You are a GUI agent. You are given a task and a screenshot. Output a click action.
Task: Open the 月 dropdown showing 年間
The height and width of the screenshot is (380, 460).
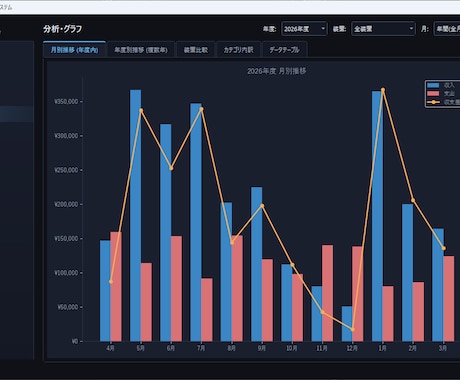pos(447,29)
